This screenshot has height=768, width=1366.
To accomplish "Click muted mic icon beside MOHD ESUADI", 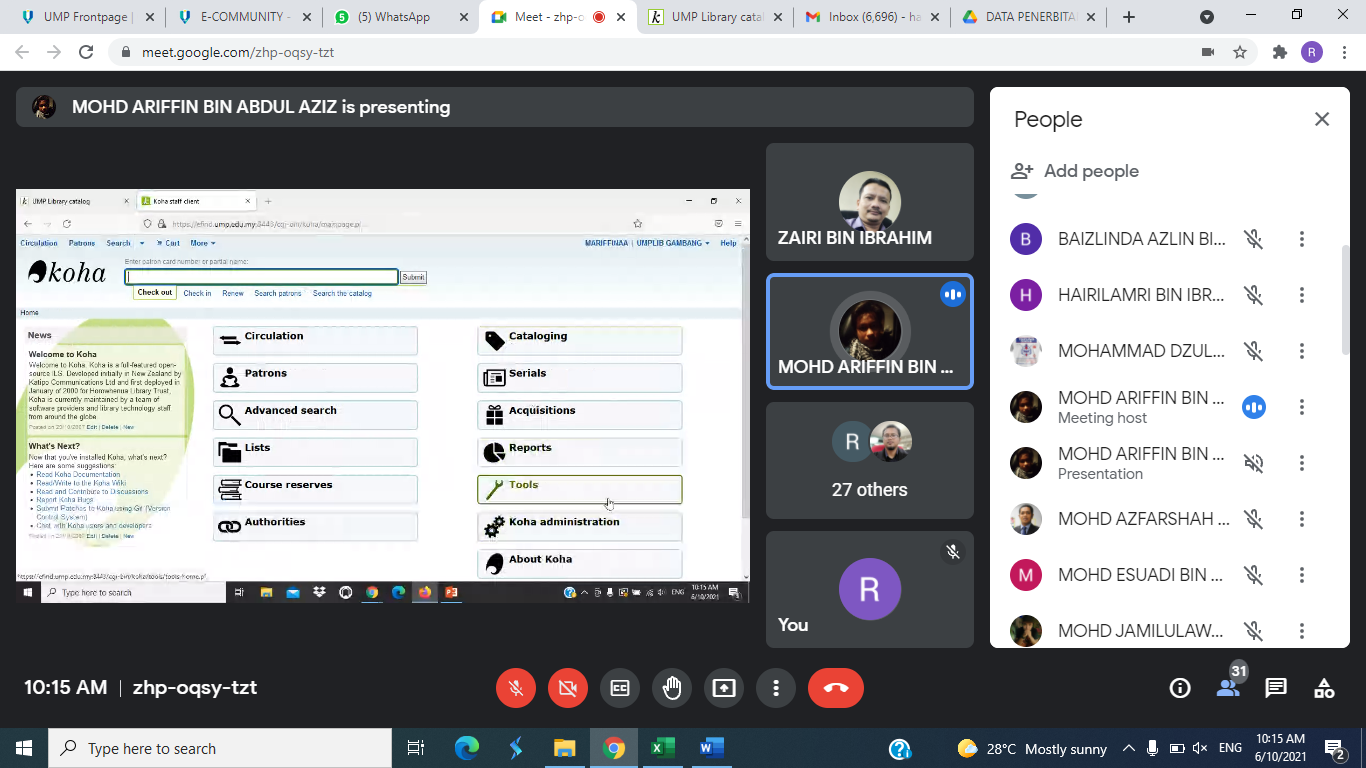I will (x=1253, y=575).
